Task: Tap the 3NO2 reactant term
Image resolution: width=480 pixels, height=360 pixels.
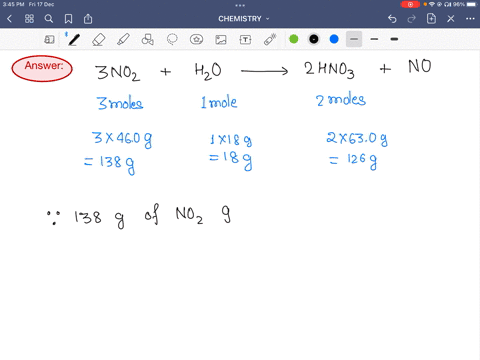Action: coord(118,73)
